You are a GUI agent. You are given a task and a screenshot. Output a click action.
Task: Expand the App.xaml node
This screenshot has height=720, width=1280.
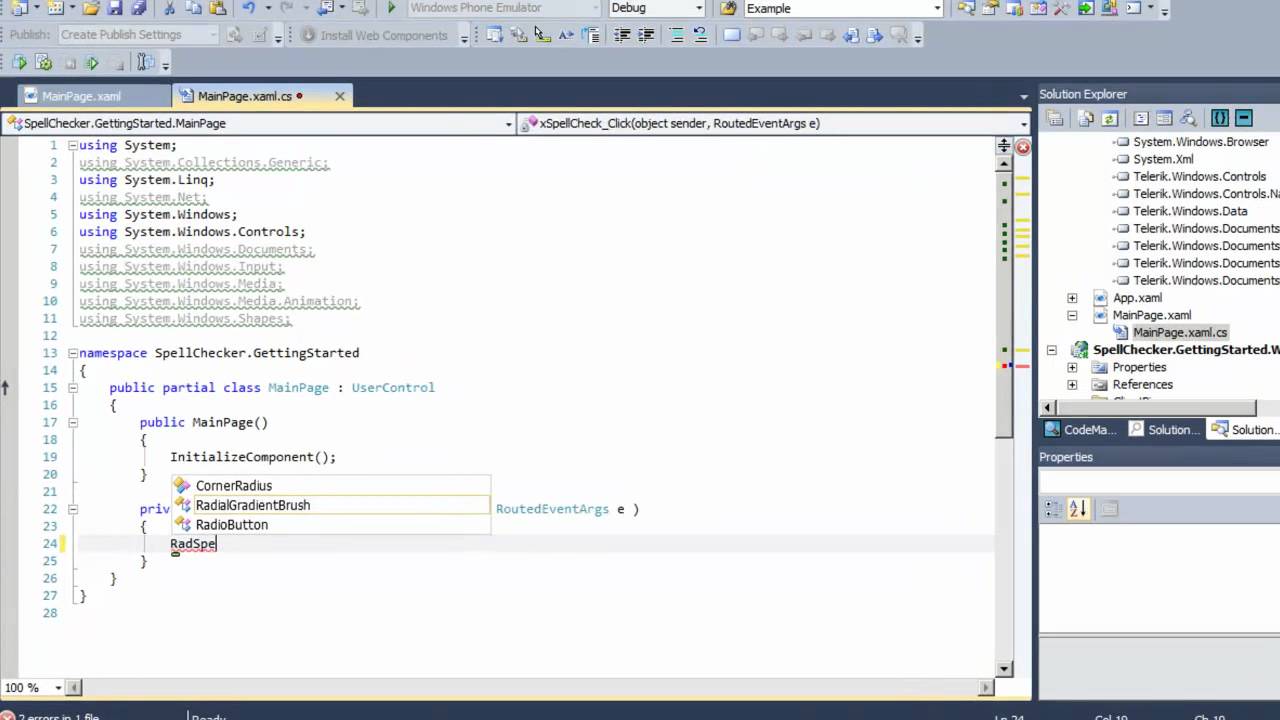click(1072, 298)
